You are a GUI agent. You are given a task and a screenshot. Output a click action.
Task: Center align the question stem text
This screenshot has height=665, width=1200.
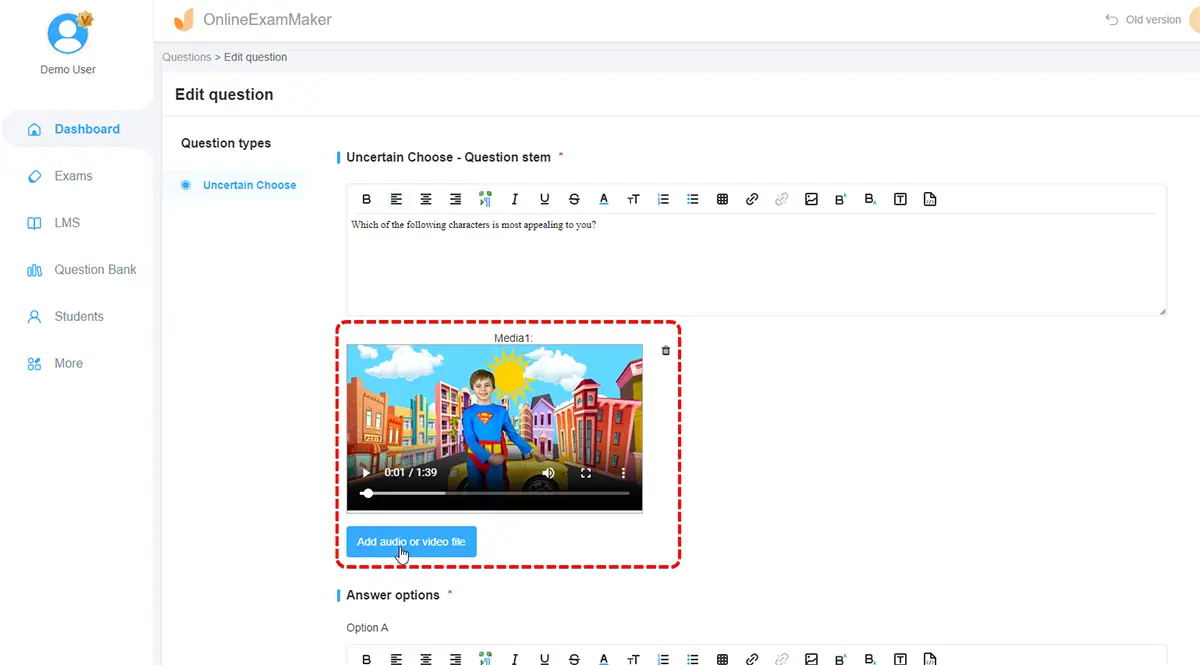(x=426, y=199)
